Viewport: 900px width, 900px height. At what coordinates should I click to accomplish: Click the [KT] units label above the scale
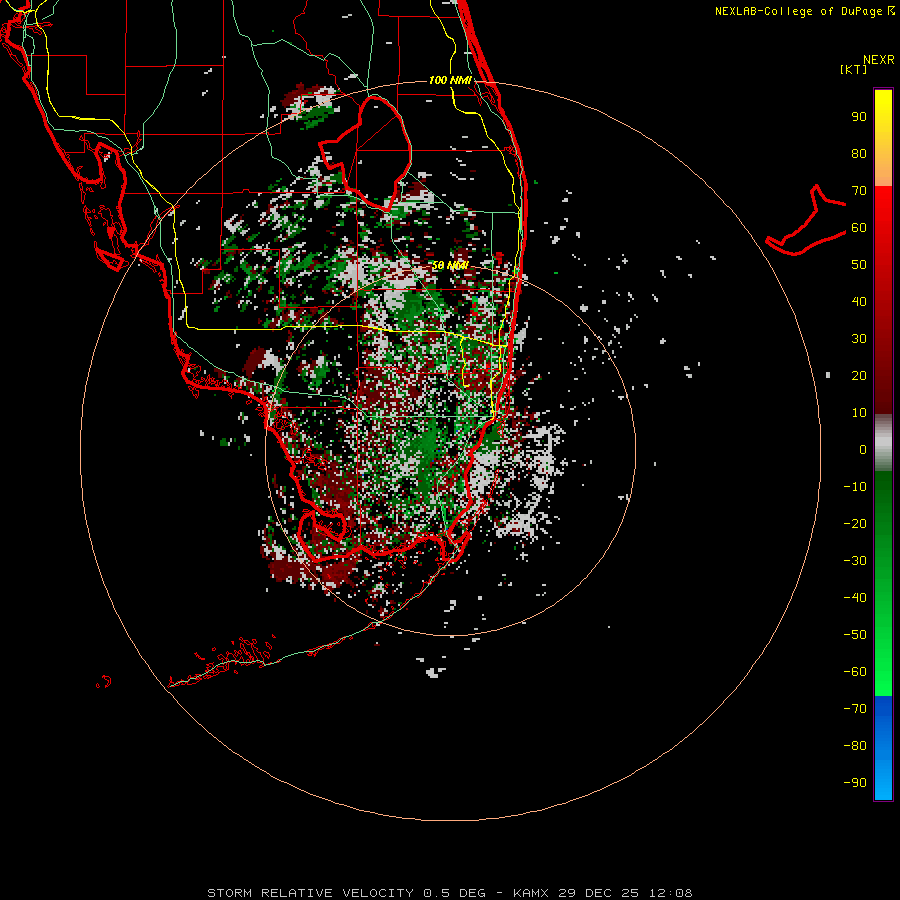pos(854,69)
